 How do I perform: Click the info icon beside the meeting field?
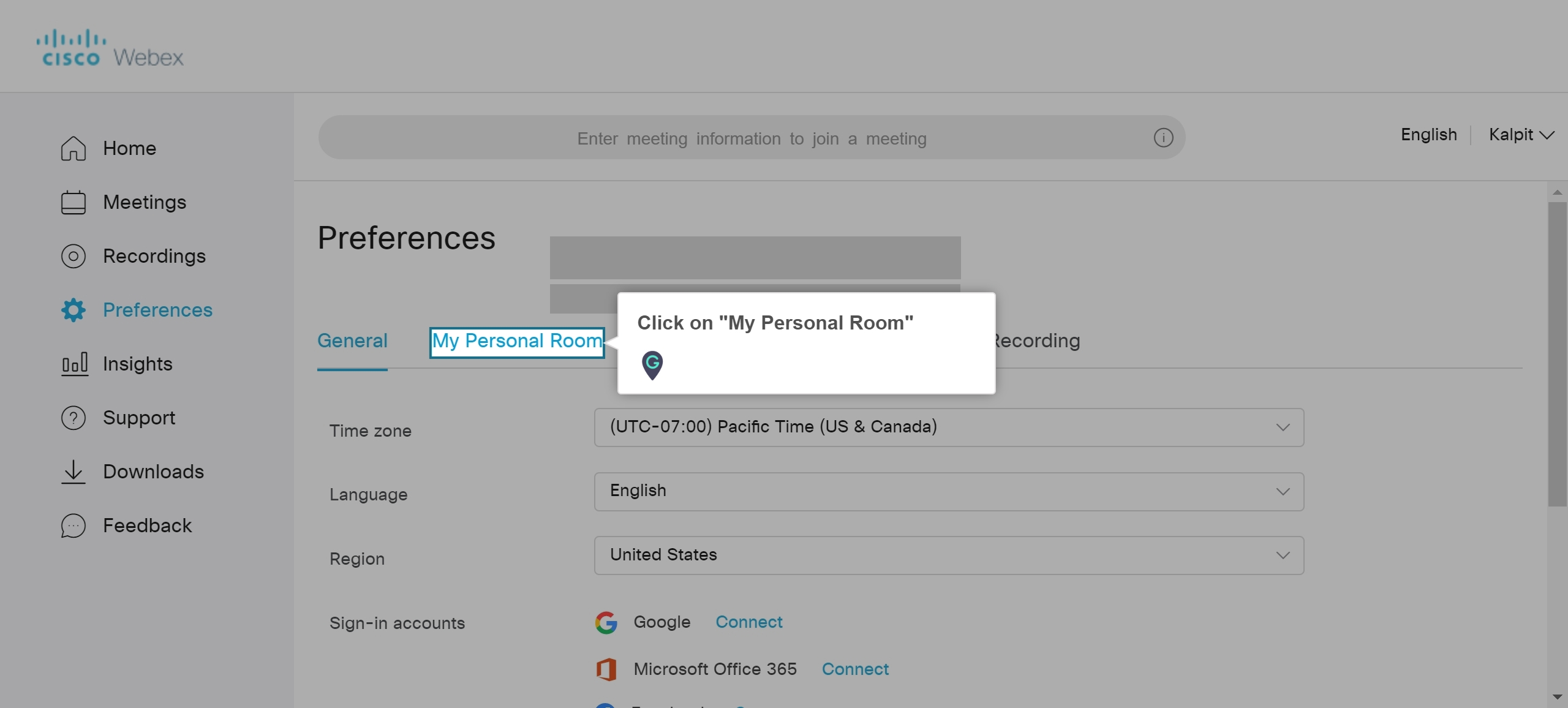1163,138
